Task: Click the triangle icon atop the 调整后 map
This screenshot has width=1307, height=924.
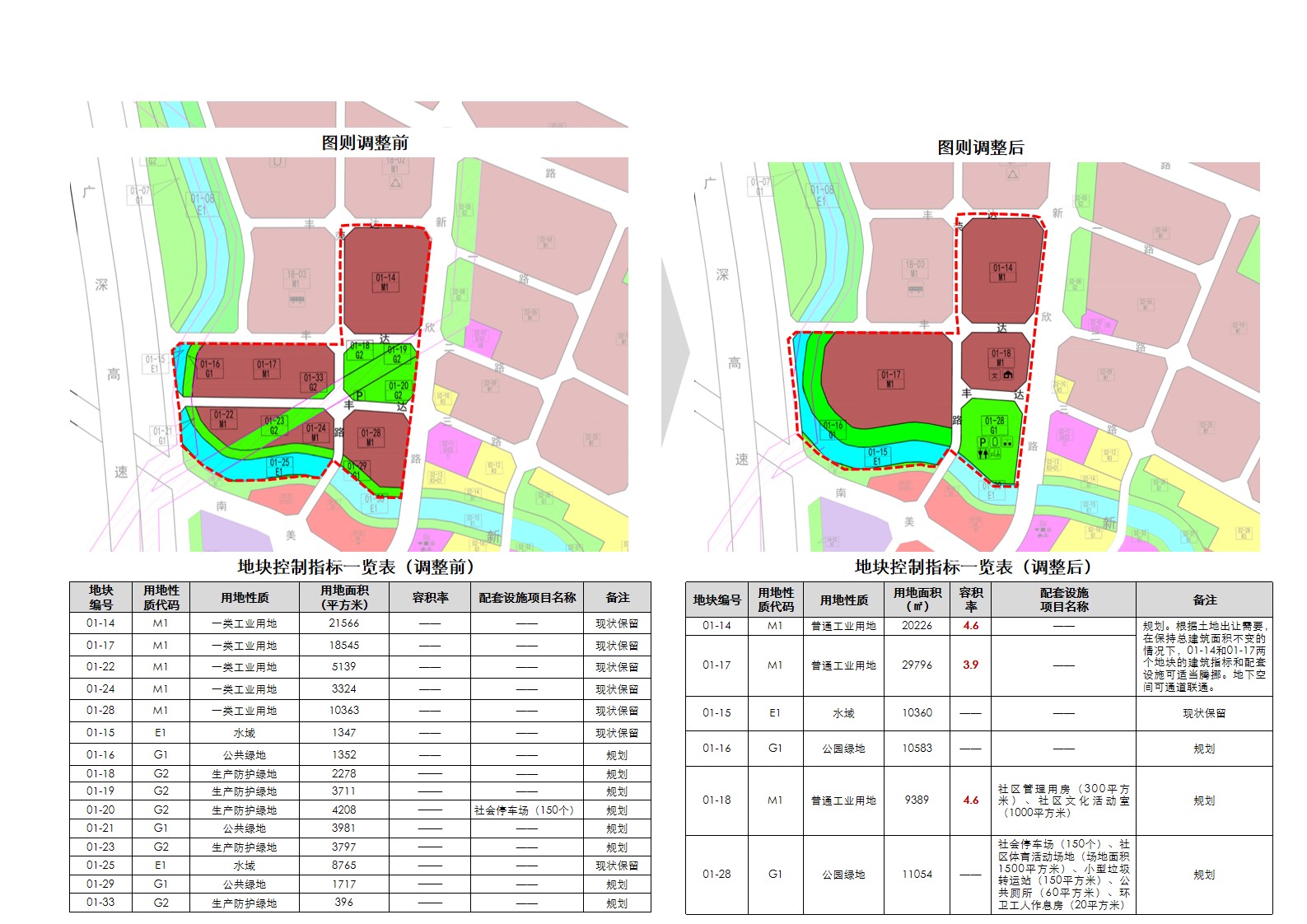Action: pos(1012,175)
